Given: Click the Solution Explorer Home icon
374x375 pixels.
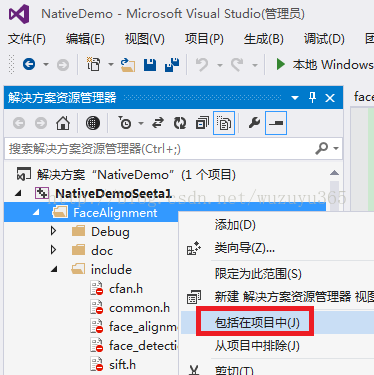Looking at the screenshot, I should [63, 123].
